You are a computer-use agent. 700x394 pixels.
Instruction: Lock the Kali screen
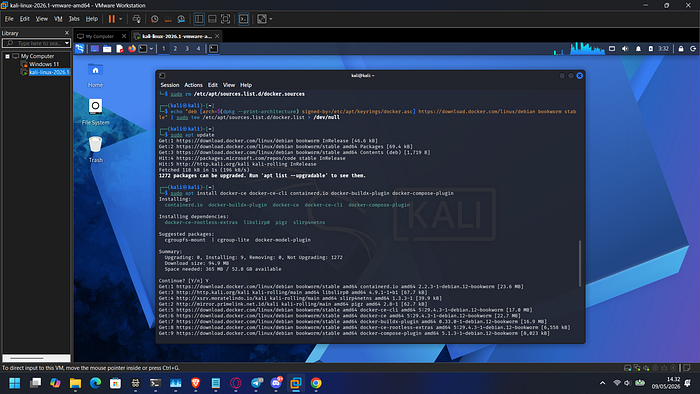(x=681, y=49)
